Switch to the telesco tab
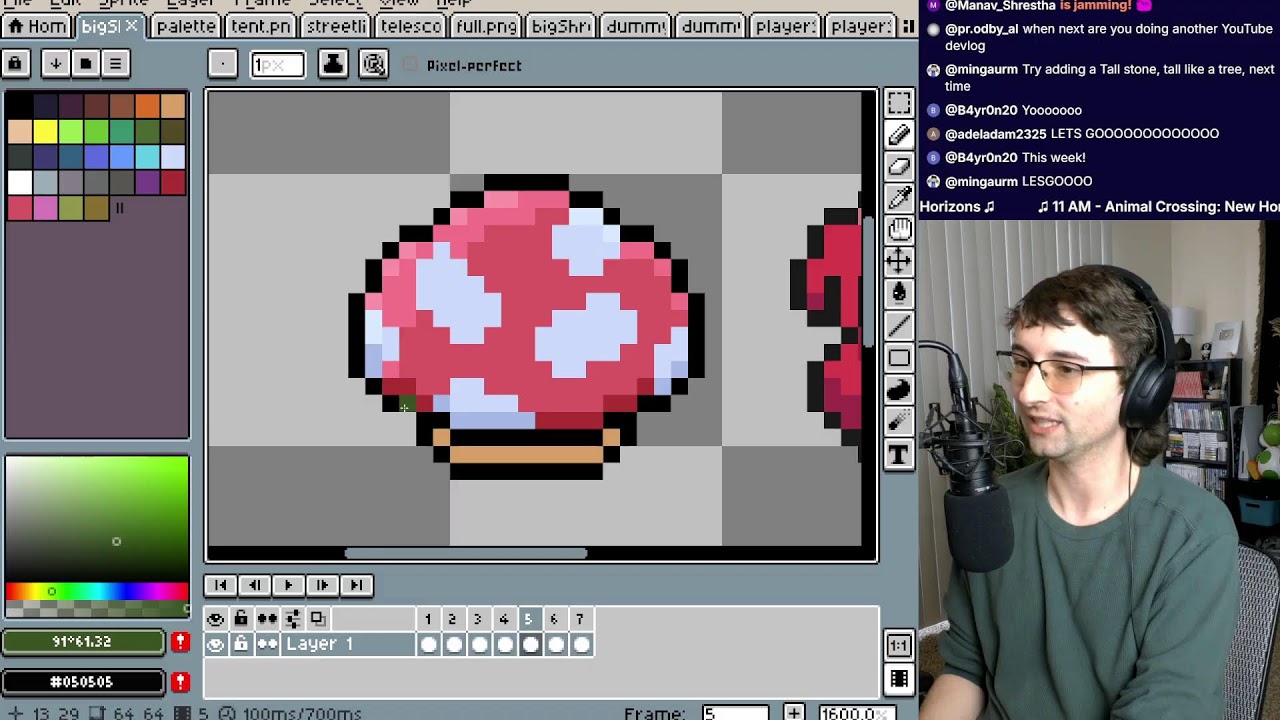The image size is (1280, 720). coord(410,26)
